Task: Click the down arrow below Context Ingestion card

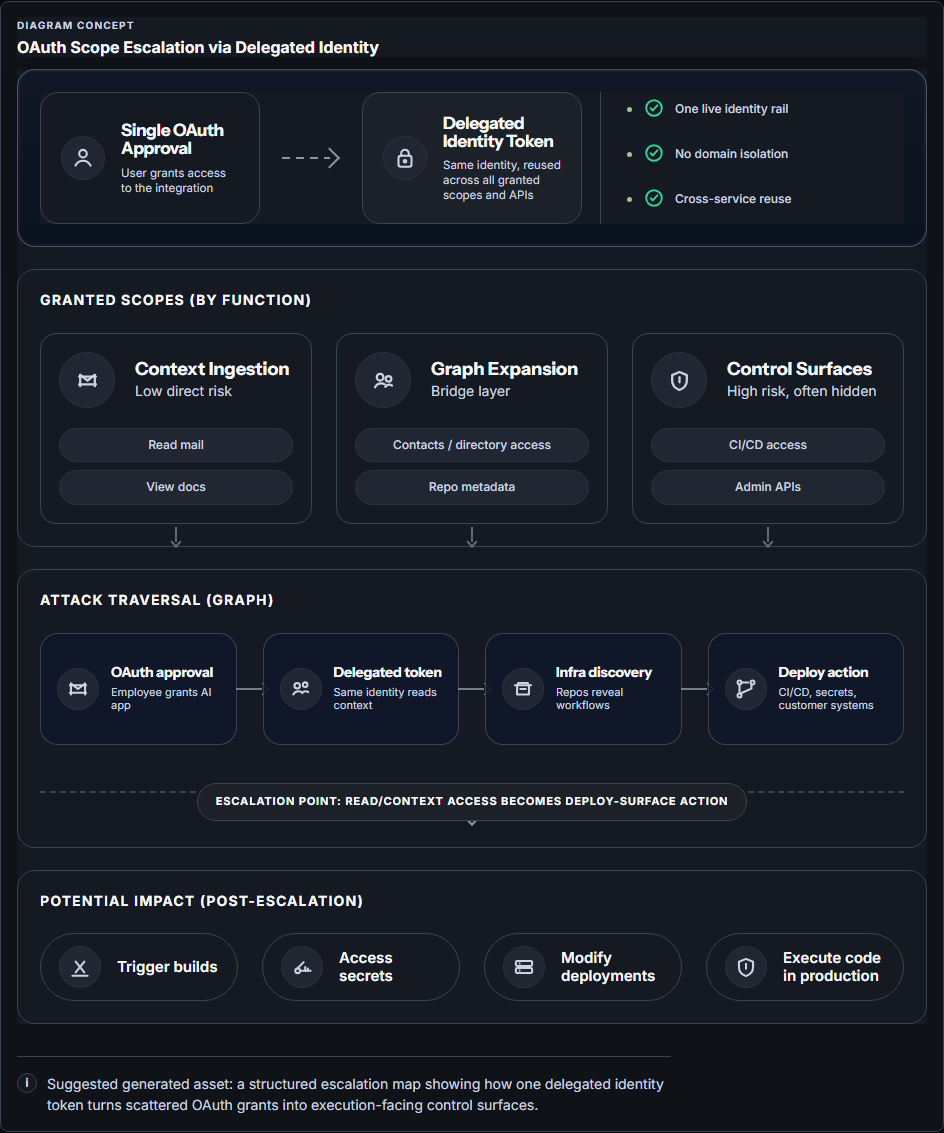Action: (x=176, y=537)
